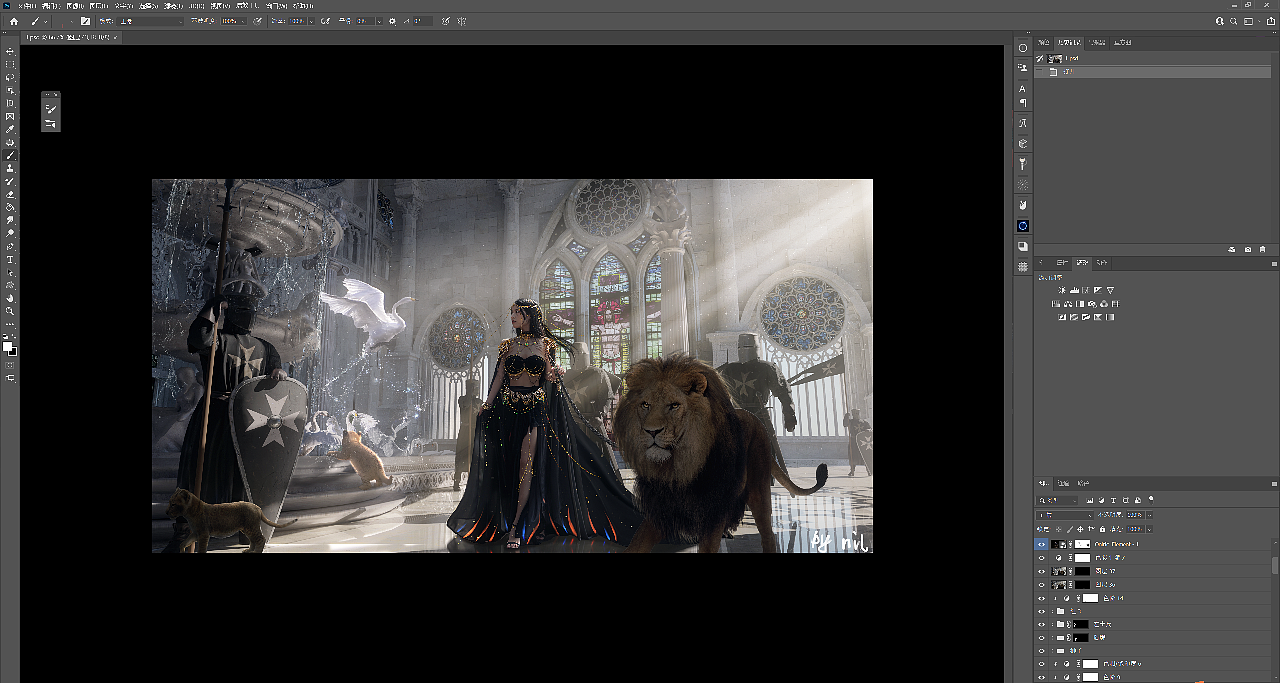
Task: Select the Crop tool
Action: [10, 102]
